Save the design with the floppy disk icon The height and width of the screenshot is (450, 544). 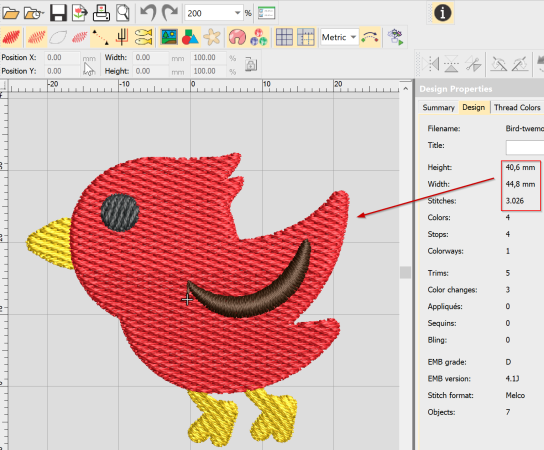click(x=58, y=13)
